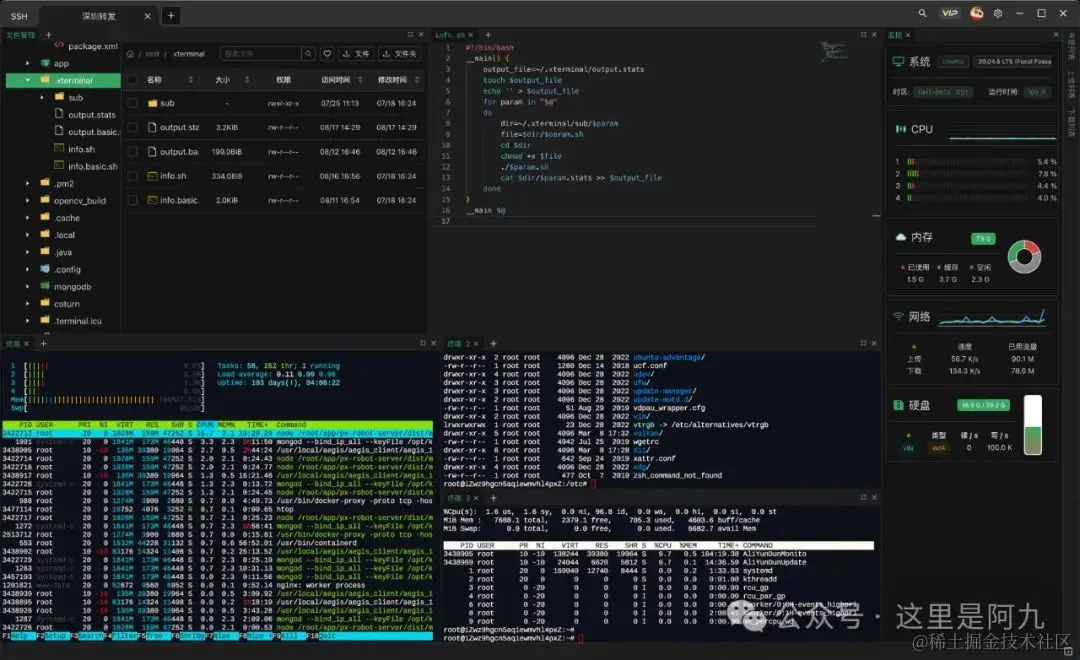Close the 终端 3 panel
The width and height of the screenshot is (1080, 660).
point(875,497)
